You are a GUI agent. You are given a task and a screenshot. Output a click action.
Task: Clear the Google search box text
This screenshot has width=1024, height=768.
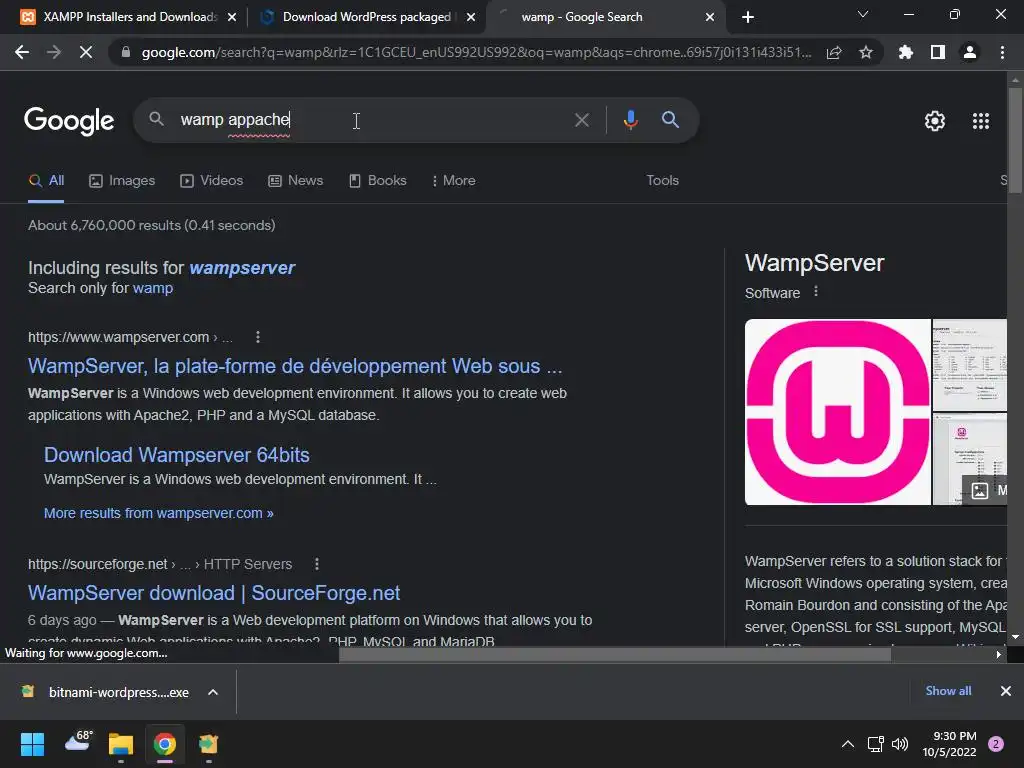coord(581,120)
